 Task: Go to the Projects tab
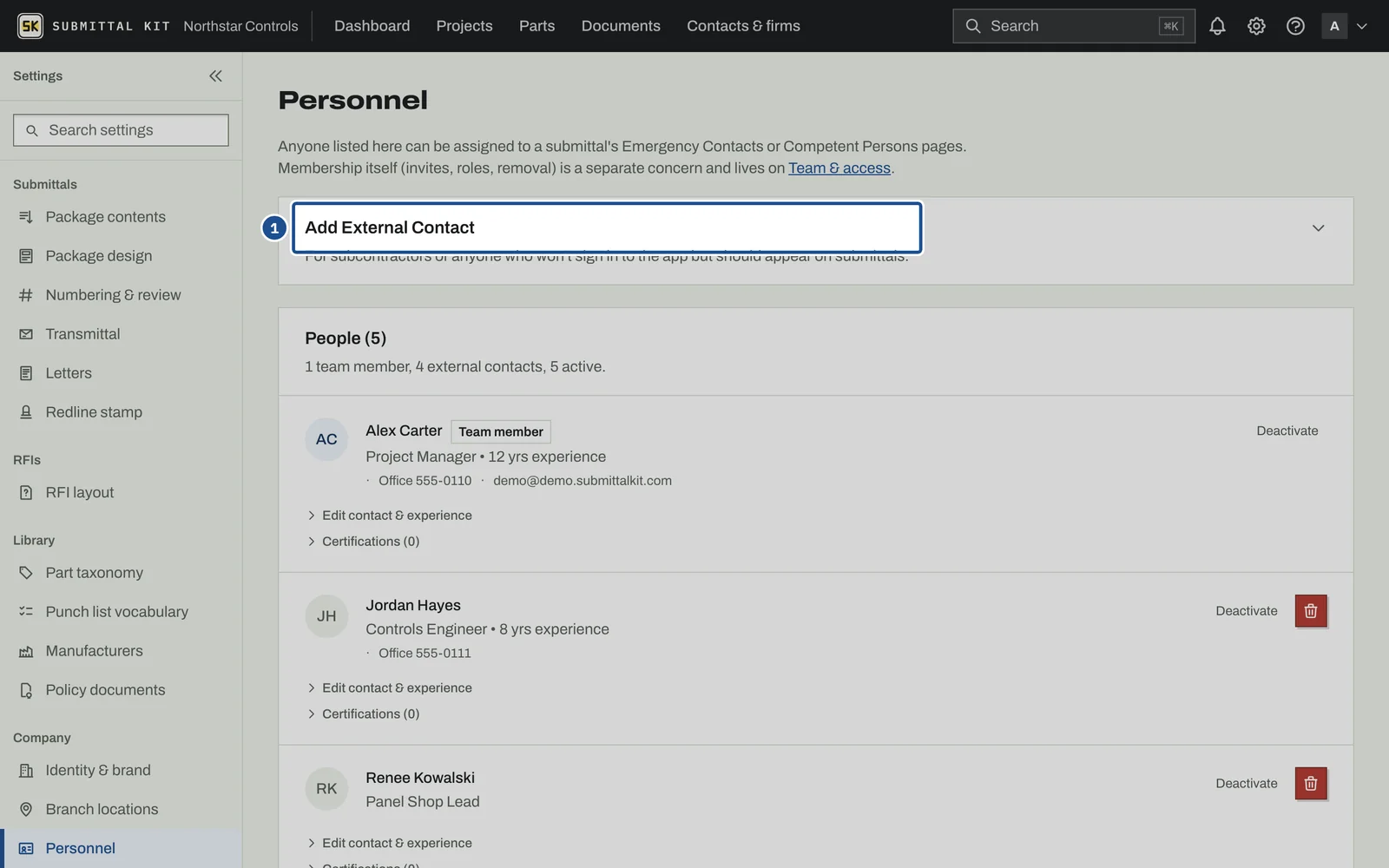pos(464,26)
